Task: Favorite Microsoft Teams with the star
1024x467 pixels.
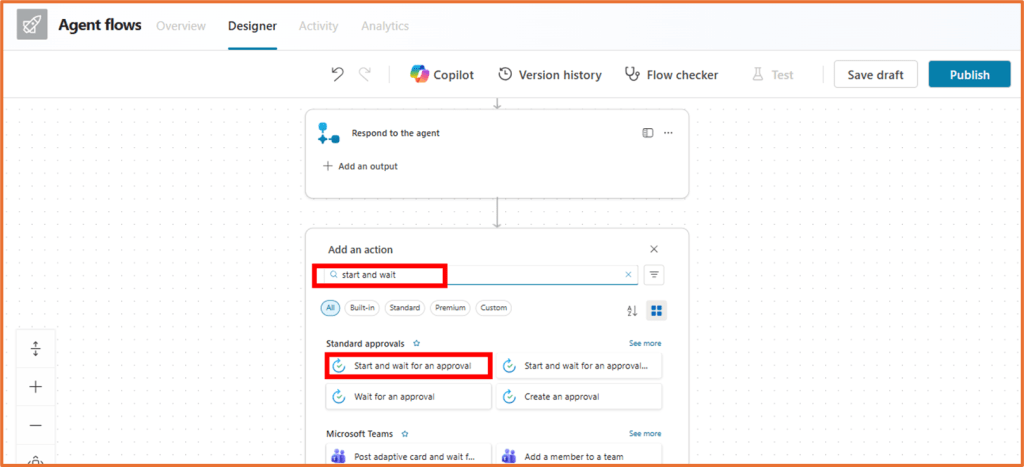Action: coord(405,433)
